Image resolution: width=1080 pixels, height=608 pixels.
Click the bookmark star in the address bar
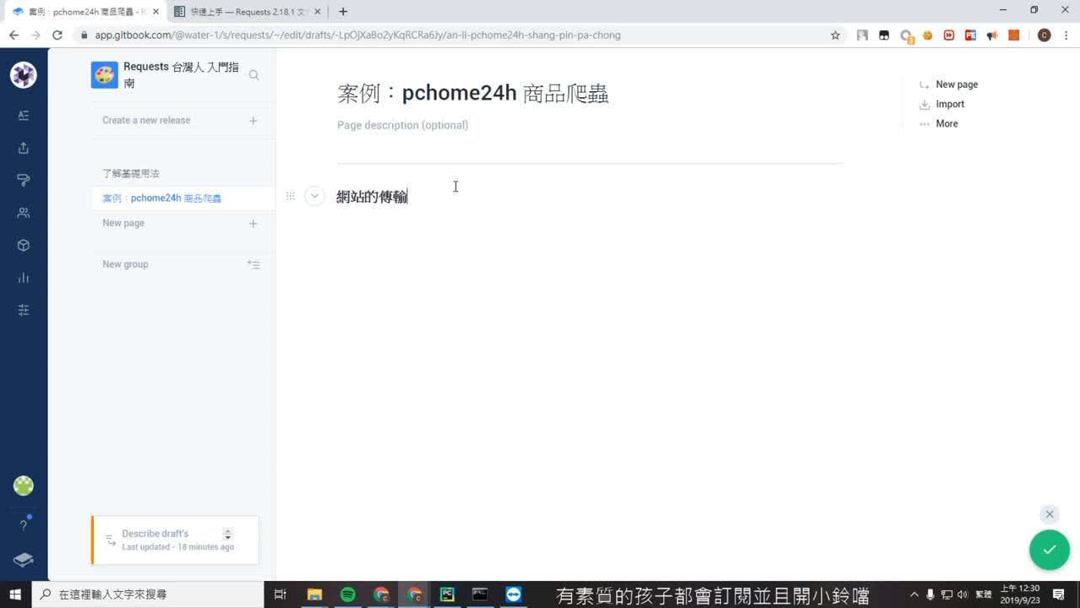835,34
